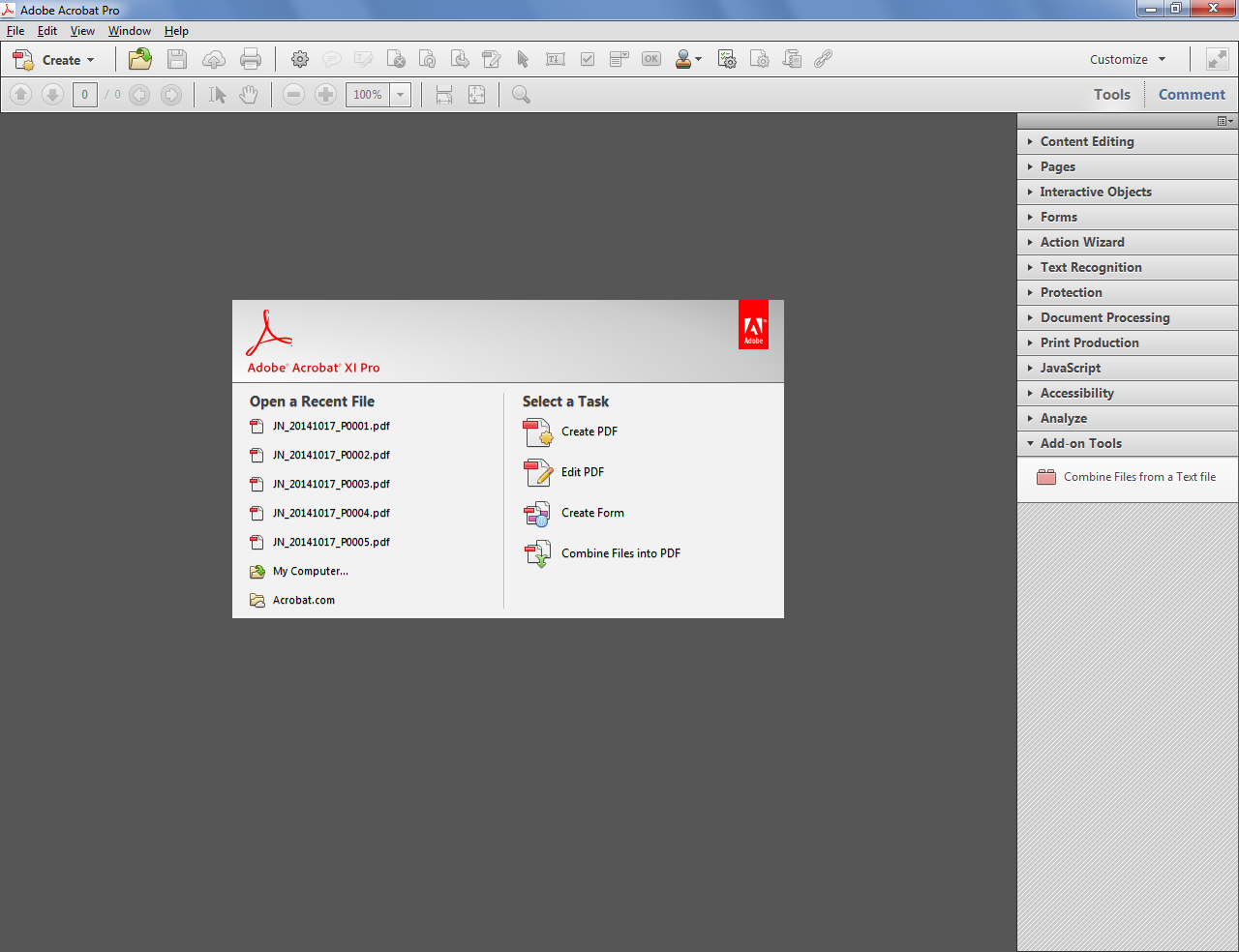
Task: Open the zoom percentage dropdown
Action: (x=399, y=94)
